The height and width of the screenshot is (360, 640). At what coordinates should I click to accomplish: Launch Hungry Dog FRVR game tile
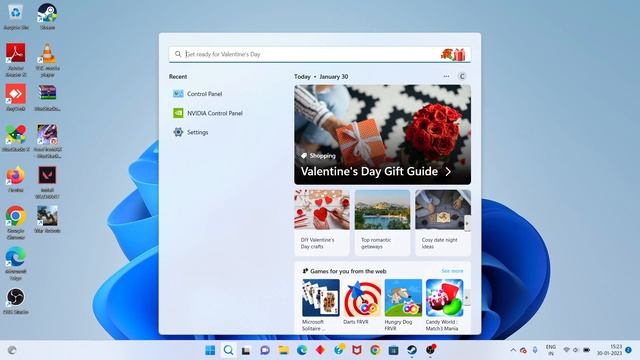click(403, 305)
